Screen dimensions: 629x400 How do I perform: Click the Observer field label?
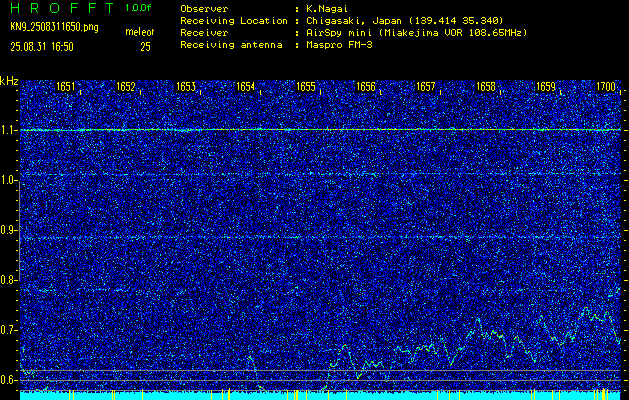point(204,9)
